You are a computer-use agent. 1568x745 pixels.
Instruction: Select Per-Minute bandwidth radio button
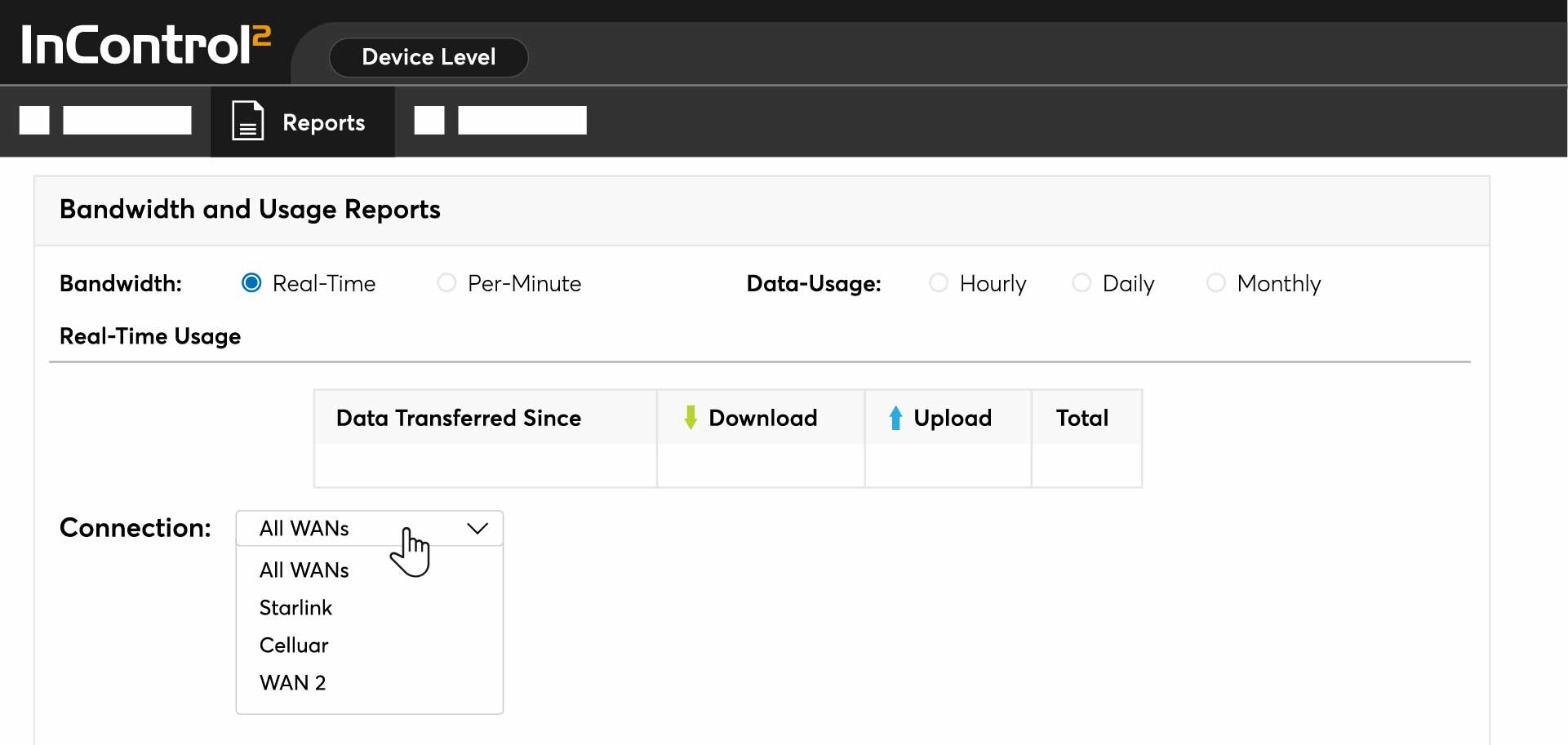pyautogui.click(x=446, y=283)
